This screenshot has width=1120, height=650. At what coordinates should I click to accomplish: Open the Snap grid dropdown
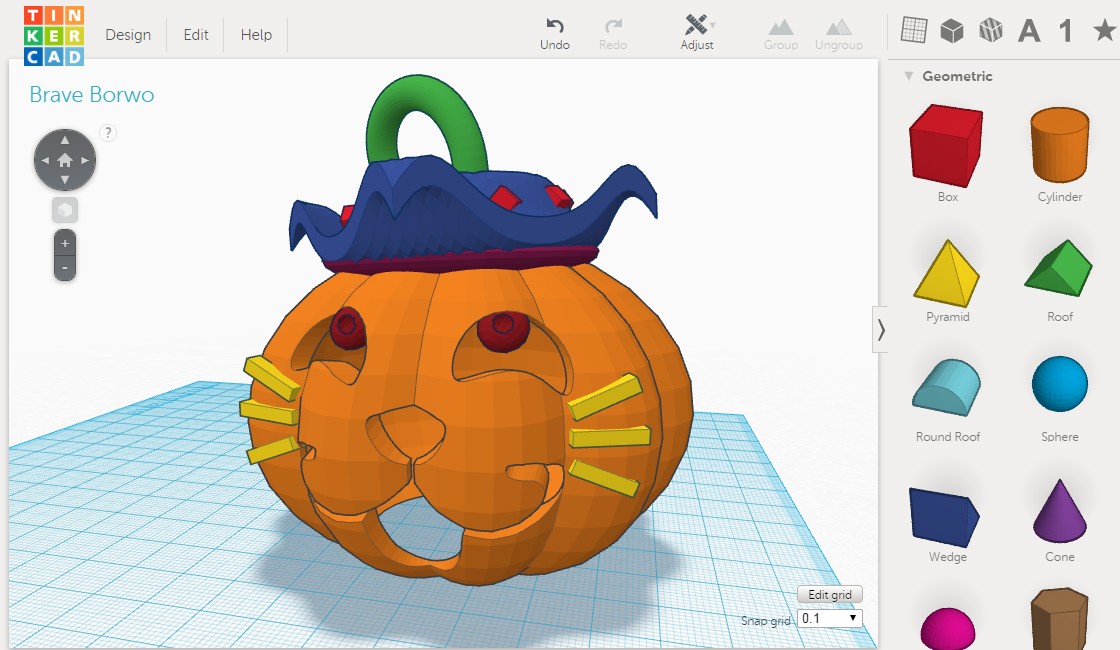click(830, 618)
